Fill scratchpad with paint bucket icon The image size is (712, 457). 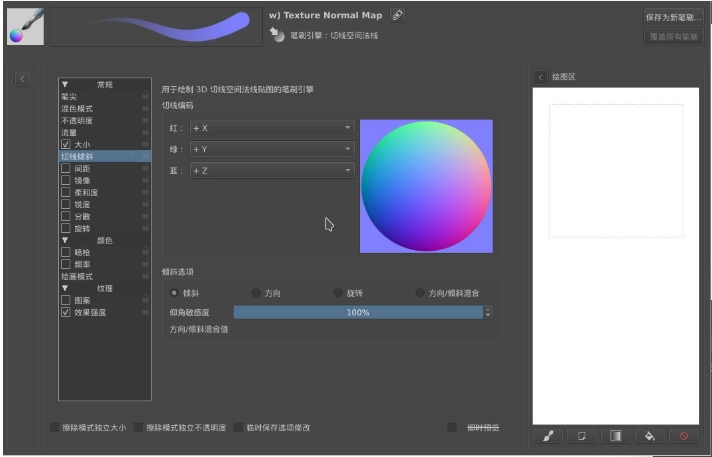pos(650,436)
